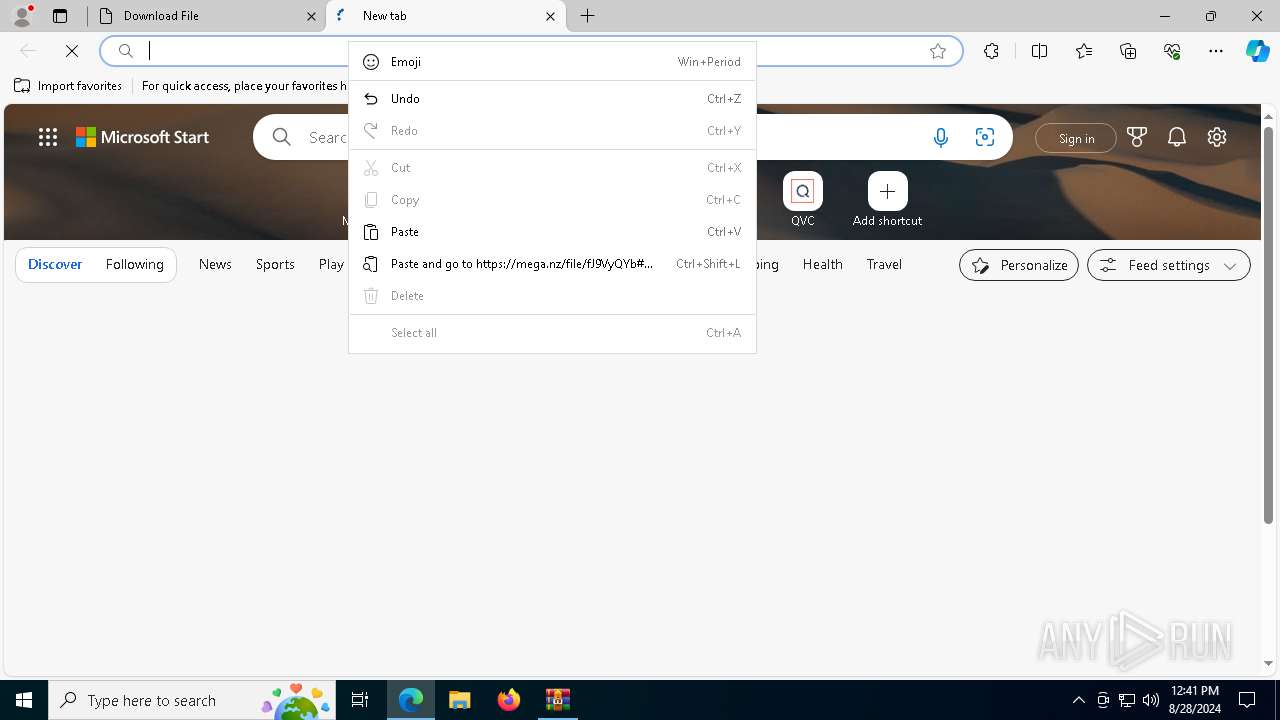The image size is (1280, 720).
Task: Open a new tab with the plus button
Action: click(x=588, y=16)
